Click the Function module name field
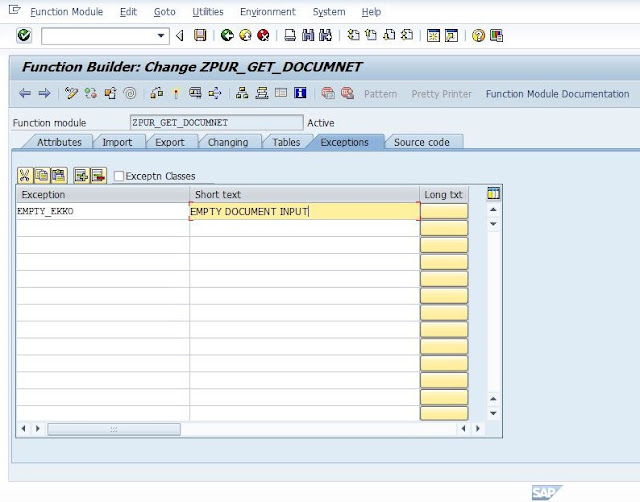 click(x=216, y=122)
